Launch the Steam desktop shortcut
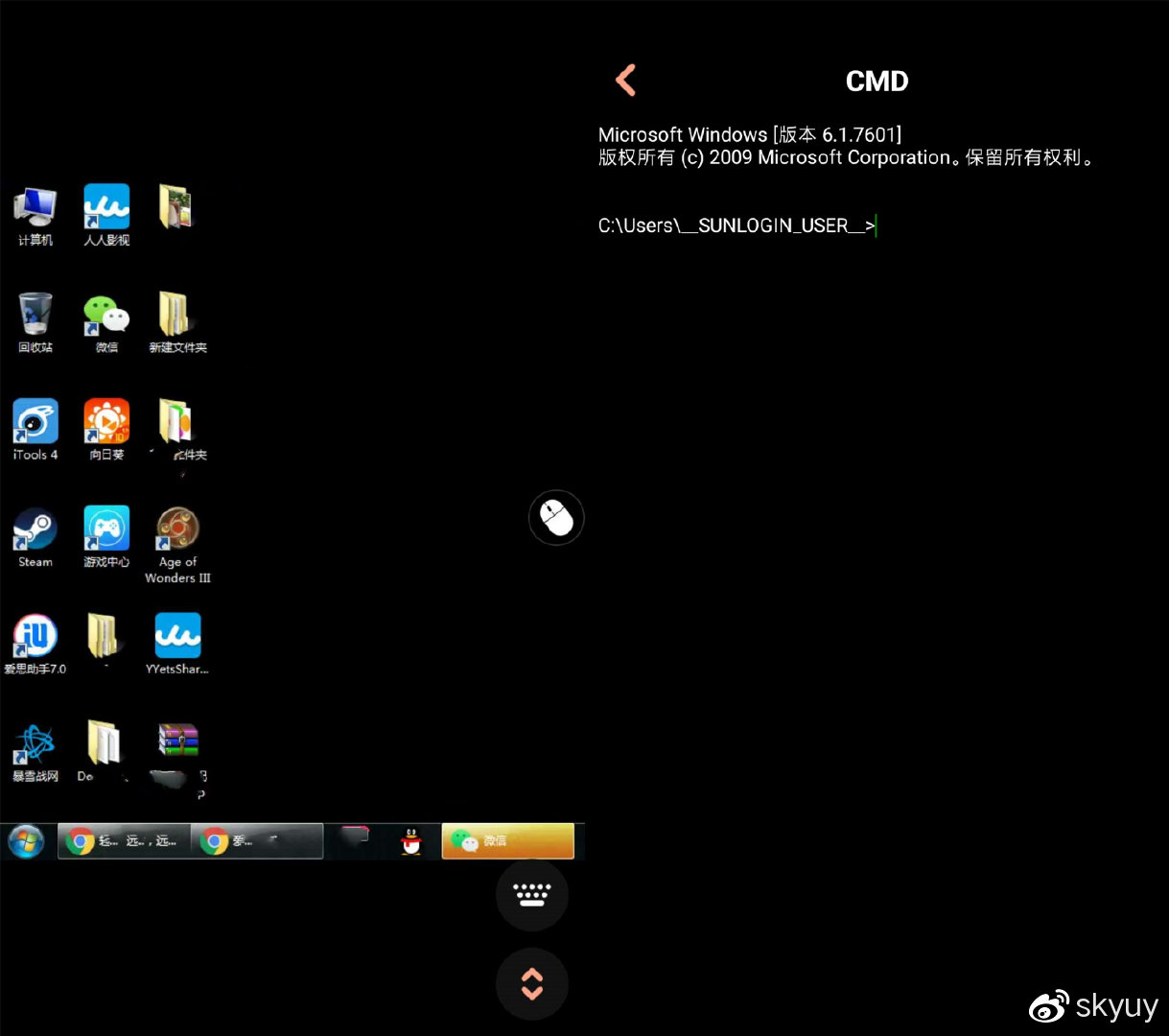The image size is (1169, 1036). click(x=35, y=538)
